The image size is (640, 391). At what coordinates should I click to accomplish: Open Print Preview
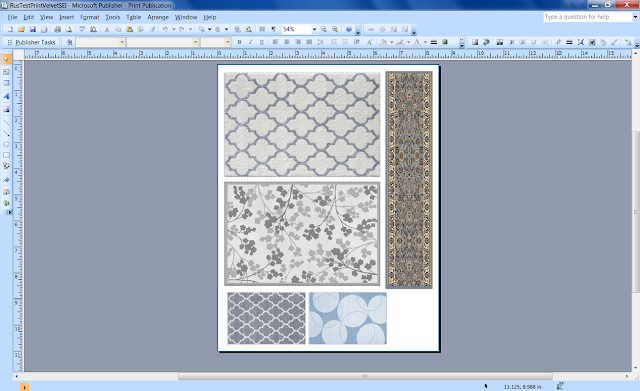(x=69, y=29)
